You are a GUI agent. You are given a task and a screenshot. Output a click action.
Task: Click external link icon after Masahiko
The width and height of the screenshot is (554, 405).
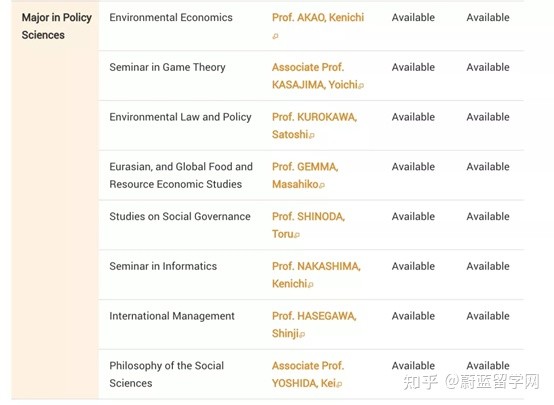pos(322,185)
